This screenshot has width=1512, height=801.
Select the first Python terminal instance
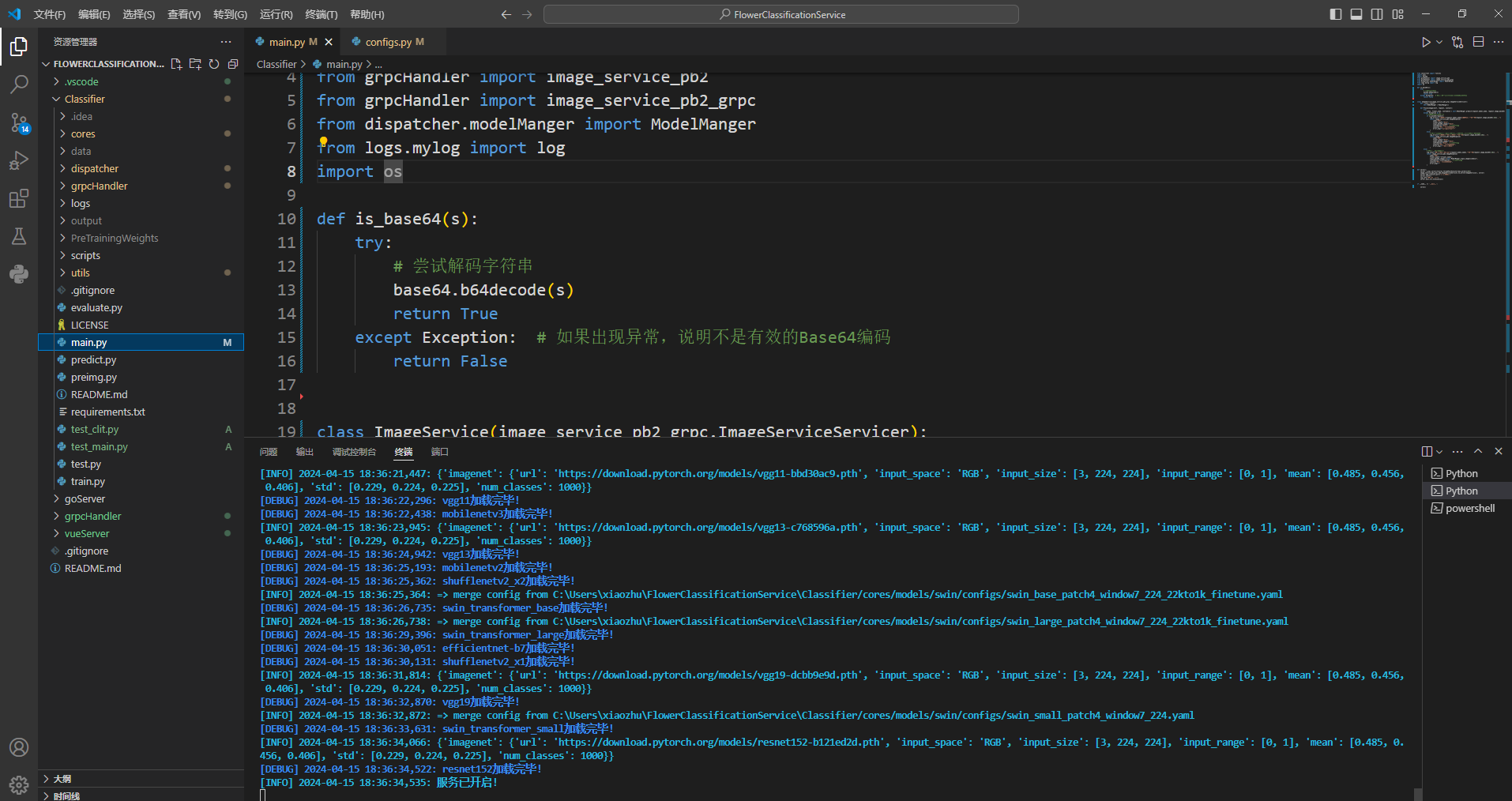coord(1466,473)
